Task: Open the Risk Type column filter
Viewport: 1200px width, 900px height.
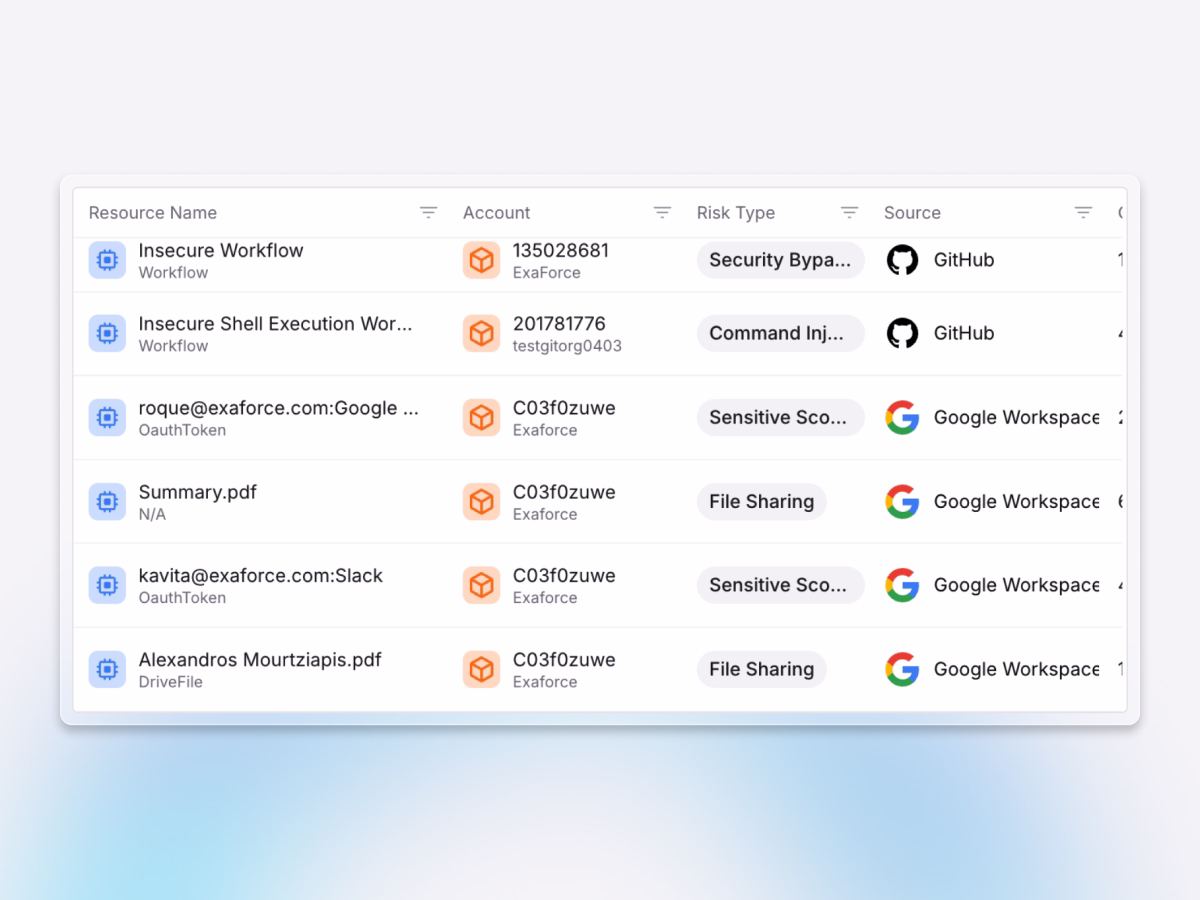Action: point(849,212)
